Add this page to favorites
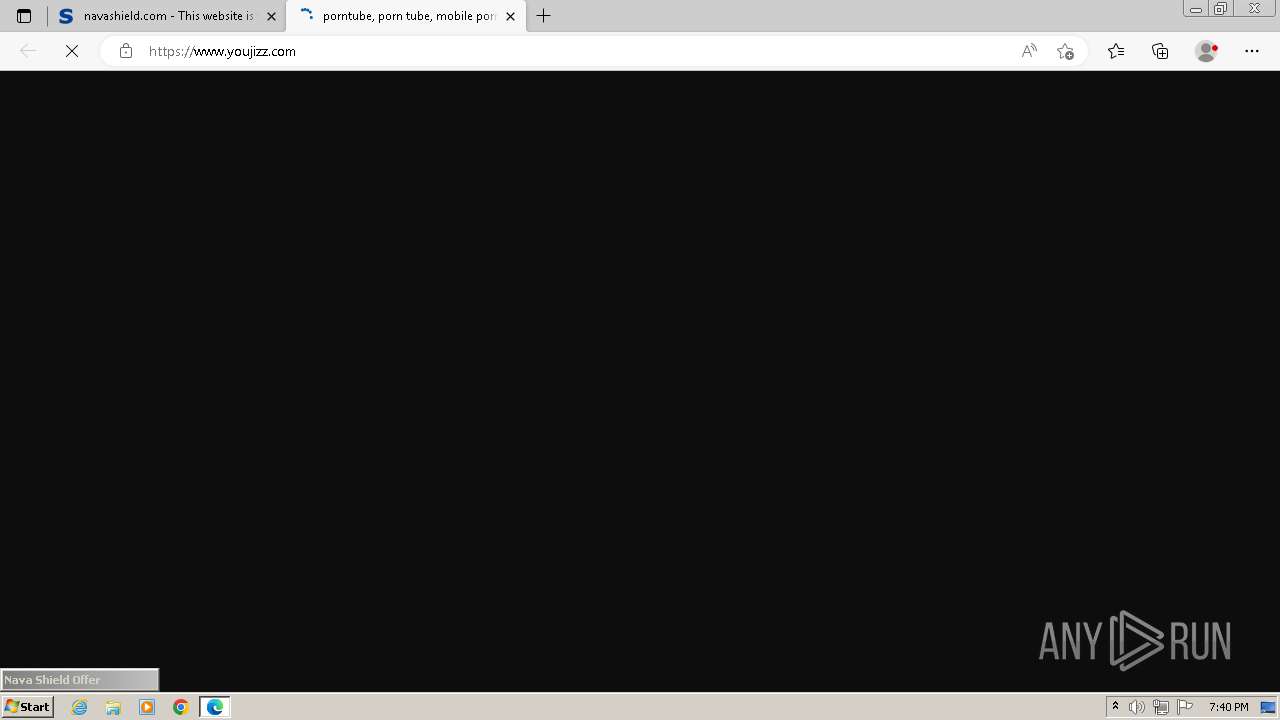The height and width of the screenshot is (720, 1280). pos(1065,51)
